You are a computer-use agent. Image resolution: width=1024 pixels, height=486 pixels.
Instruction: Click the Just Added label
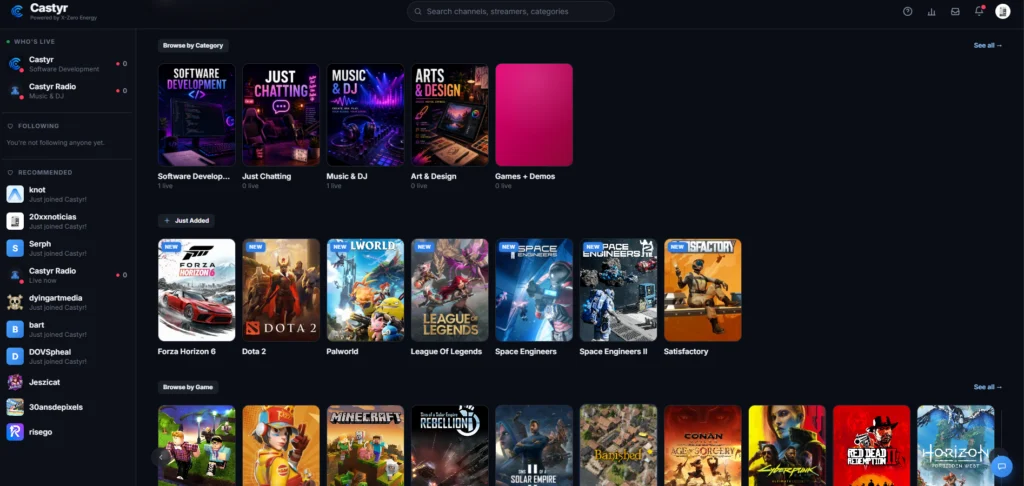click(x=186, y=221)
